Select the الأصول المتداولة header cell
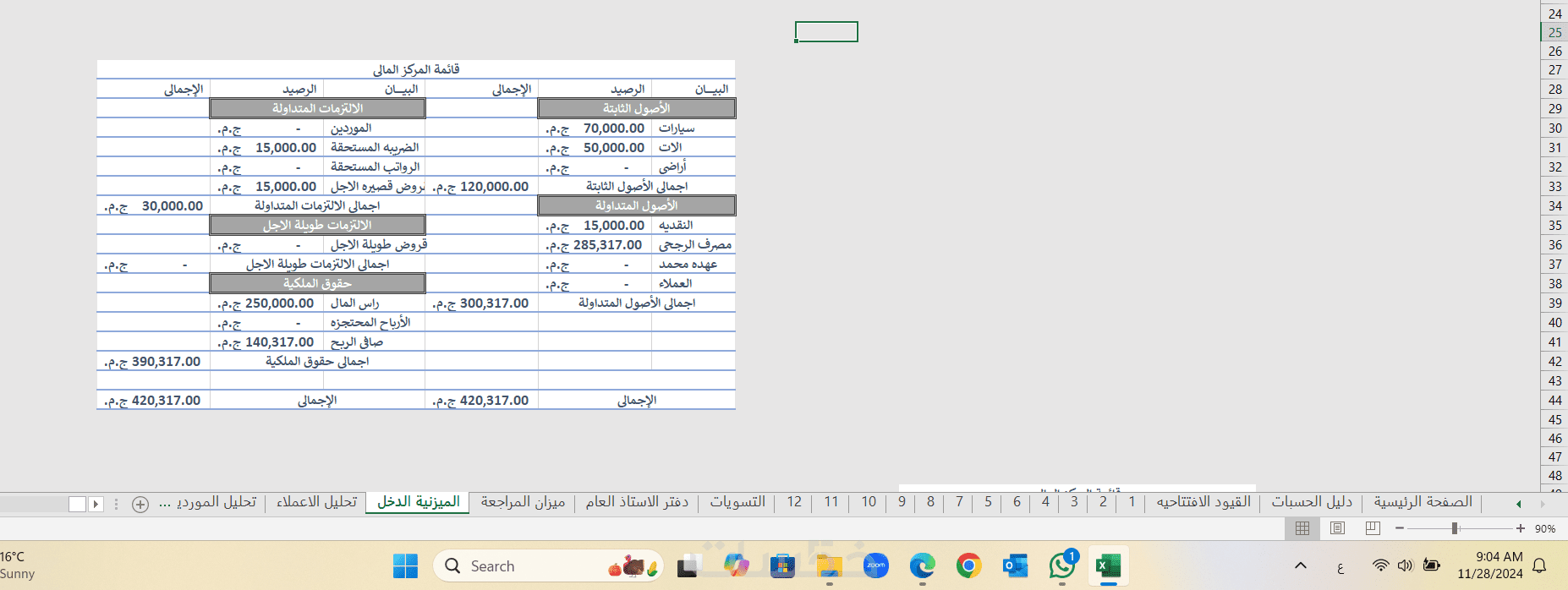This screenshot has height=590, width=1568. point(637,205)
